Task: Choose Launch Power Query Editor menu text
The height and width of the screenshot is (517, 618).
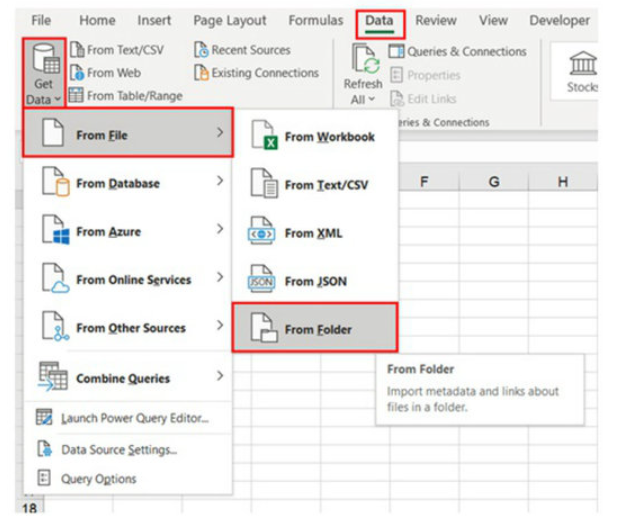Action: click(x=135, y=418)
